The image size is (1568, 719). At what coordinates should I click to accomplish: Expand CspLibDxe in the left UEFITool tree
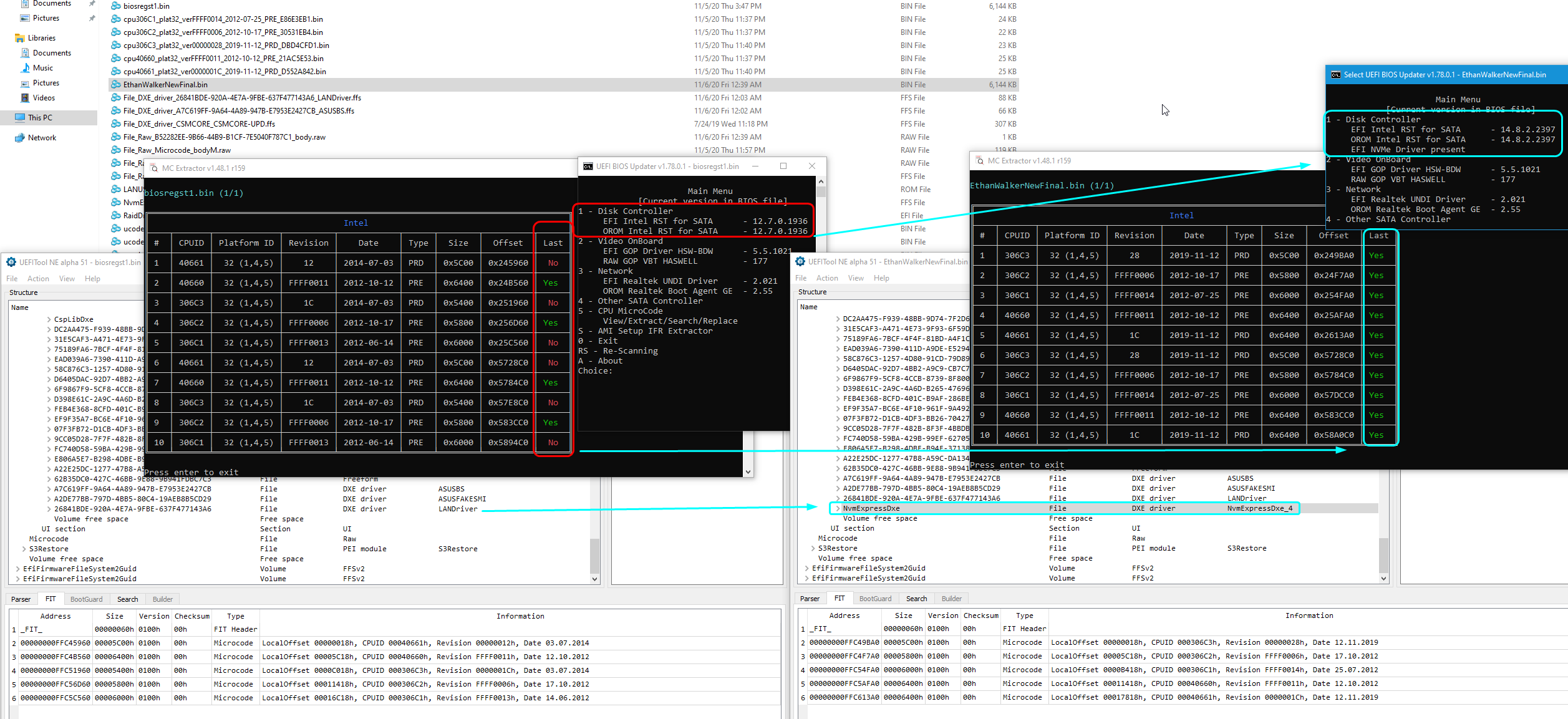(x=49, y=319)
